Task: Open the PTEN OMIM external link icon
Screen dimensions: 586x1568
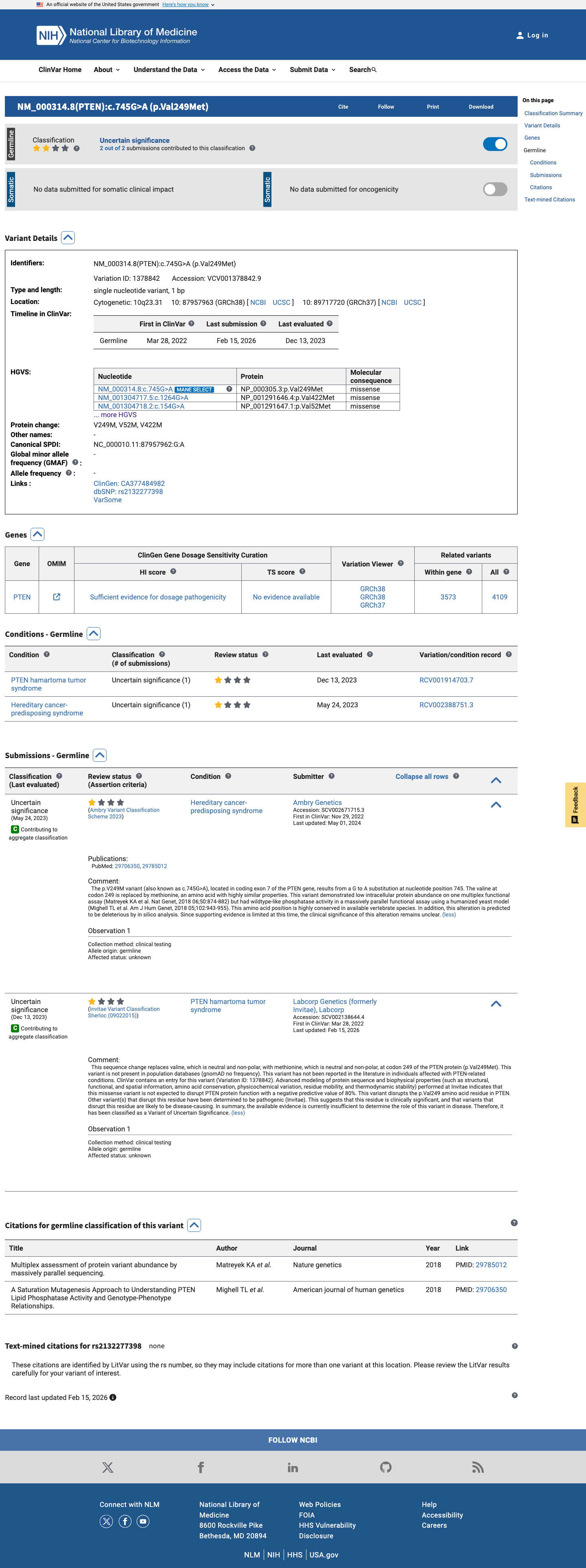Action: pos(57,597)
